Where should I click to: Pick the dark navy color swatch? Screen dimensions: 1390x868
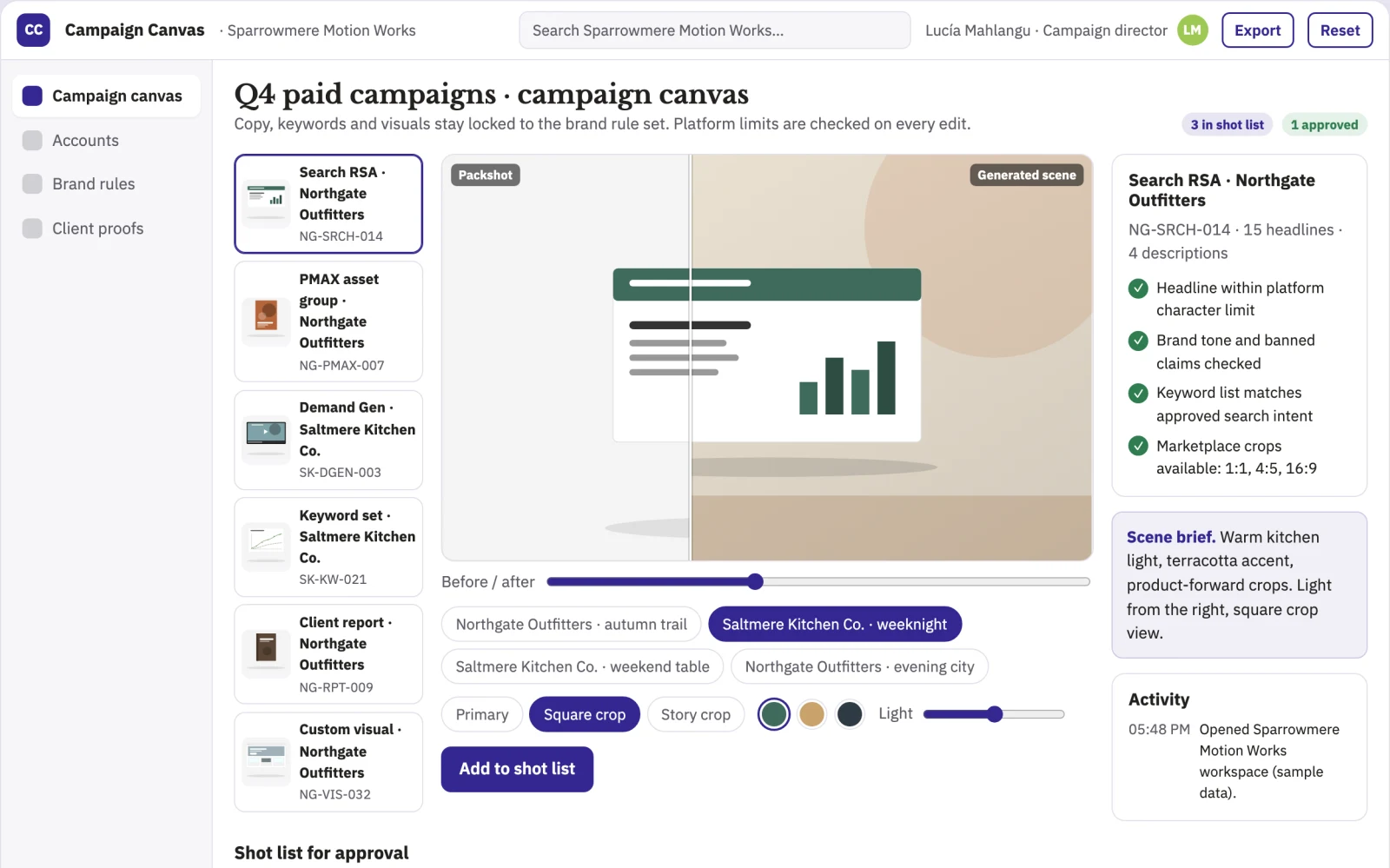tap(849, 714)
